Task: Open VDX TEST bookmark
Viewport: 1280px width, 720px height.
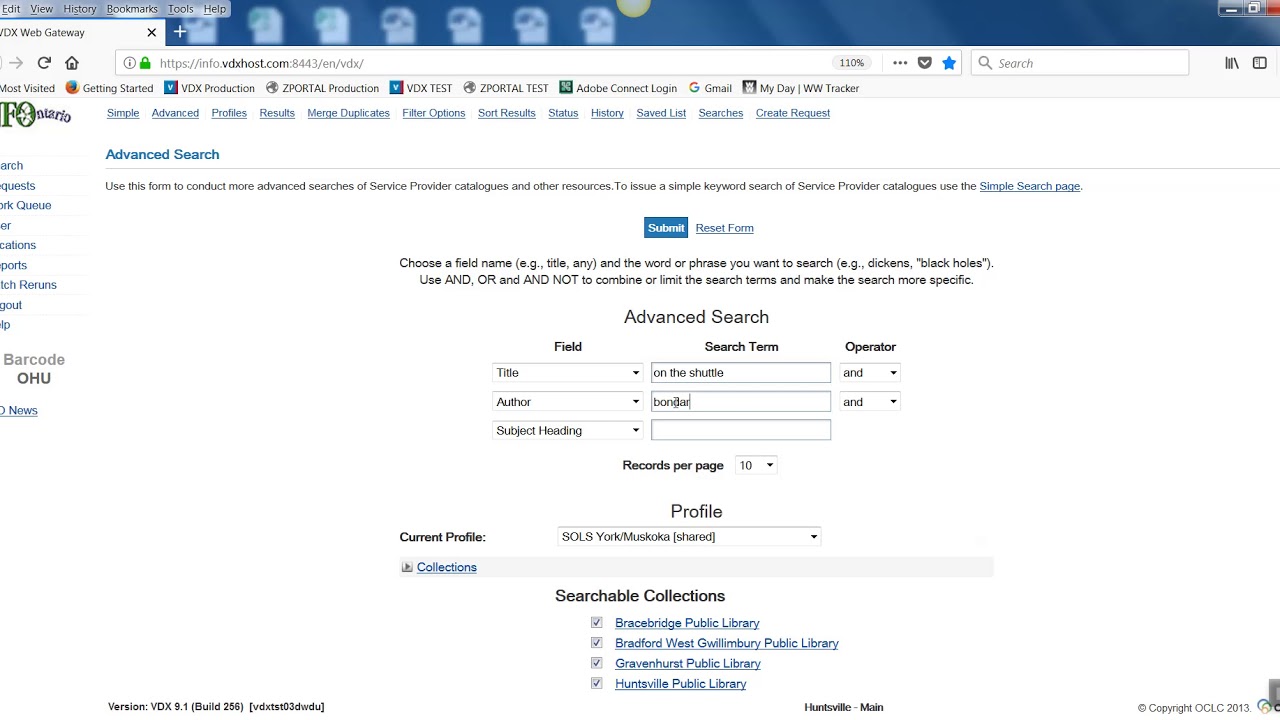Action: tap(421, 88)
